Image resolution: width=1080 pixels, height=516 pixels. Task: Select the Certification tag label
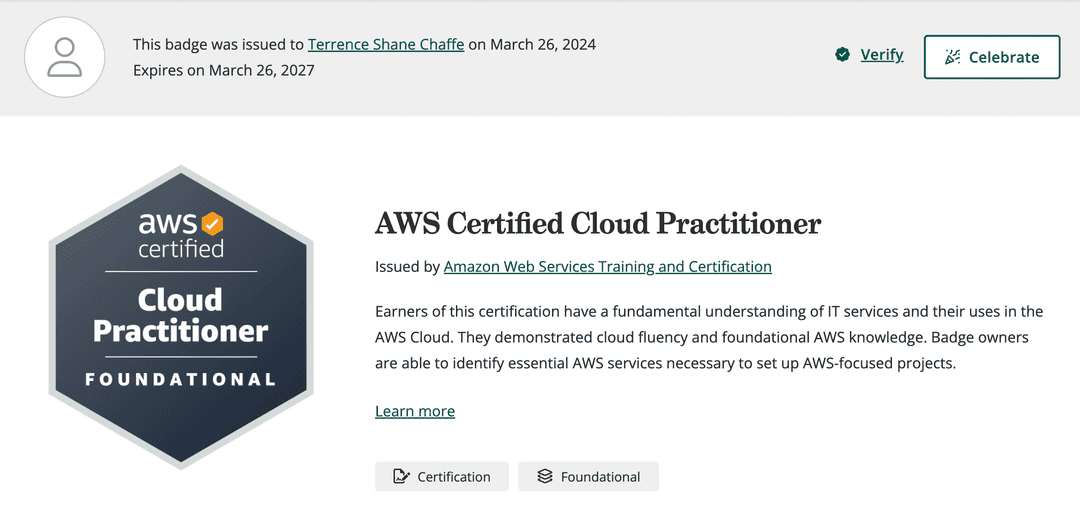[x=454, y=477]
